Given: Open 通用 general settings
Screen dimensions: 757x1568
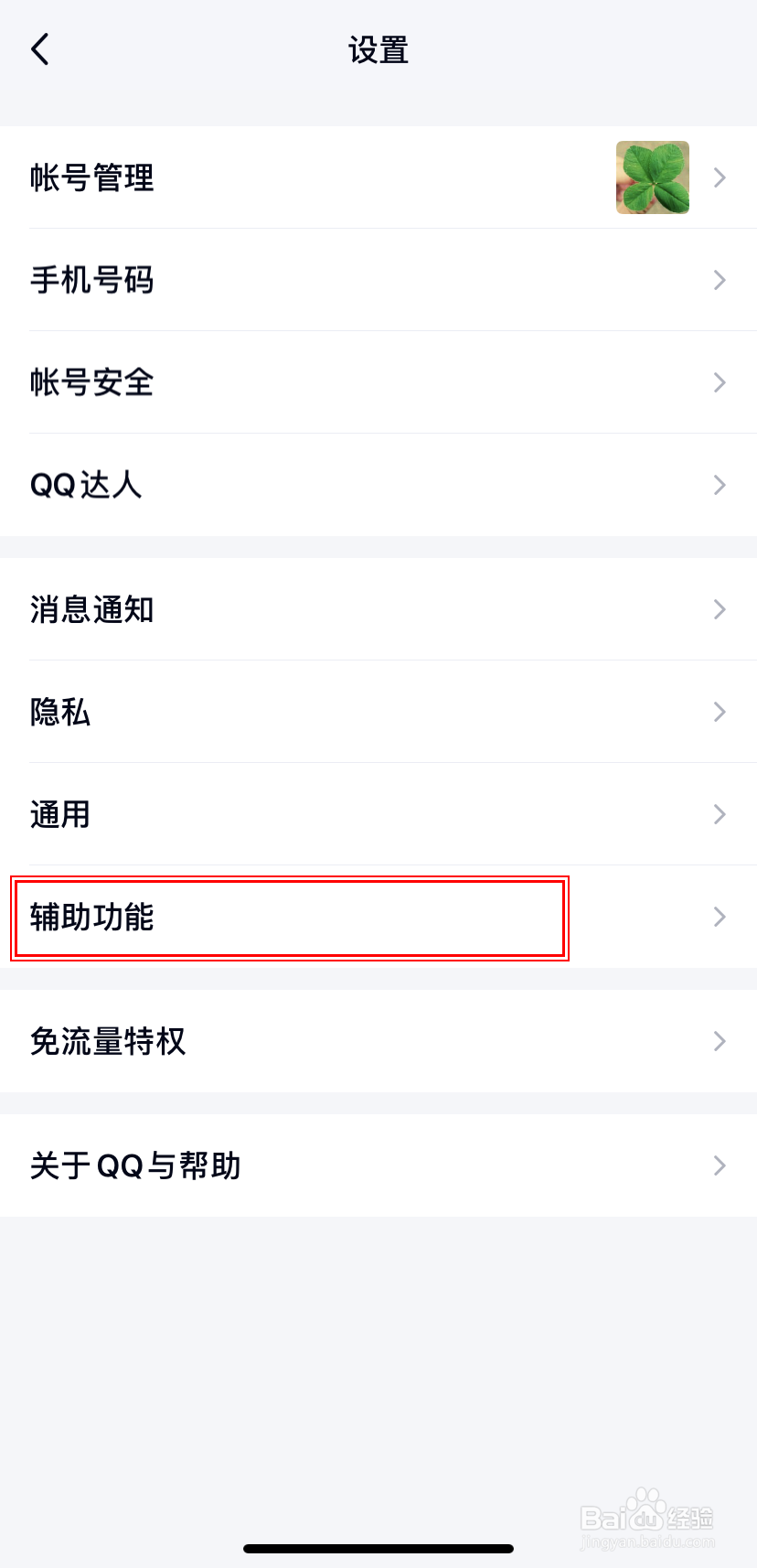Looking at the screenshot, I should (60, 814).
